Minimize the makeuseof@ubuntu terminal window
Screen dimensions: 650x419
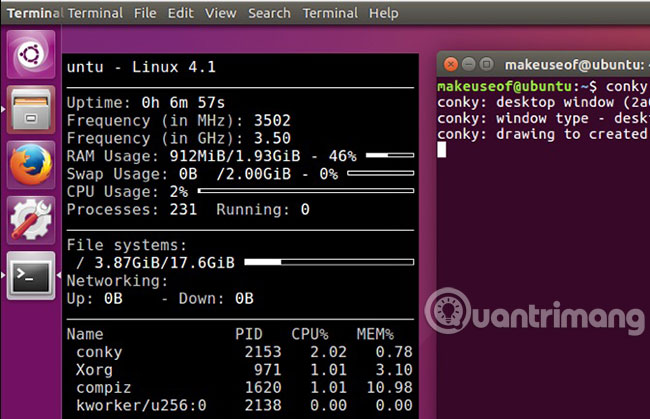pyautogui.click(x=468, y=64)
